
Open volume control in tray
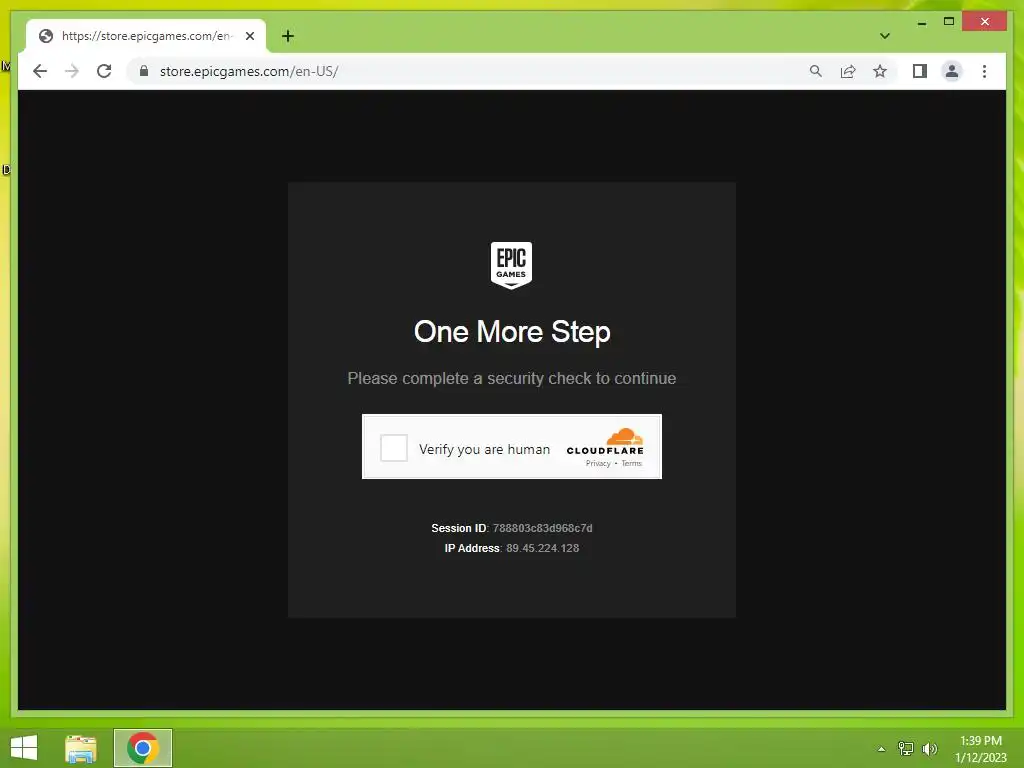pos(930,748)
